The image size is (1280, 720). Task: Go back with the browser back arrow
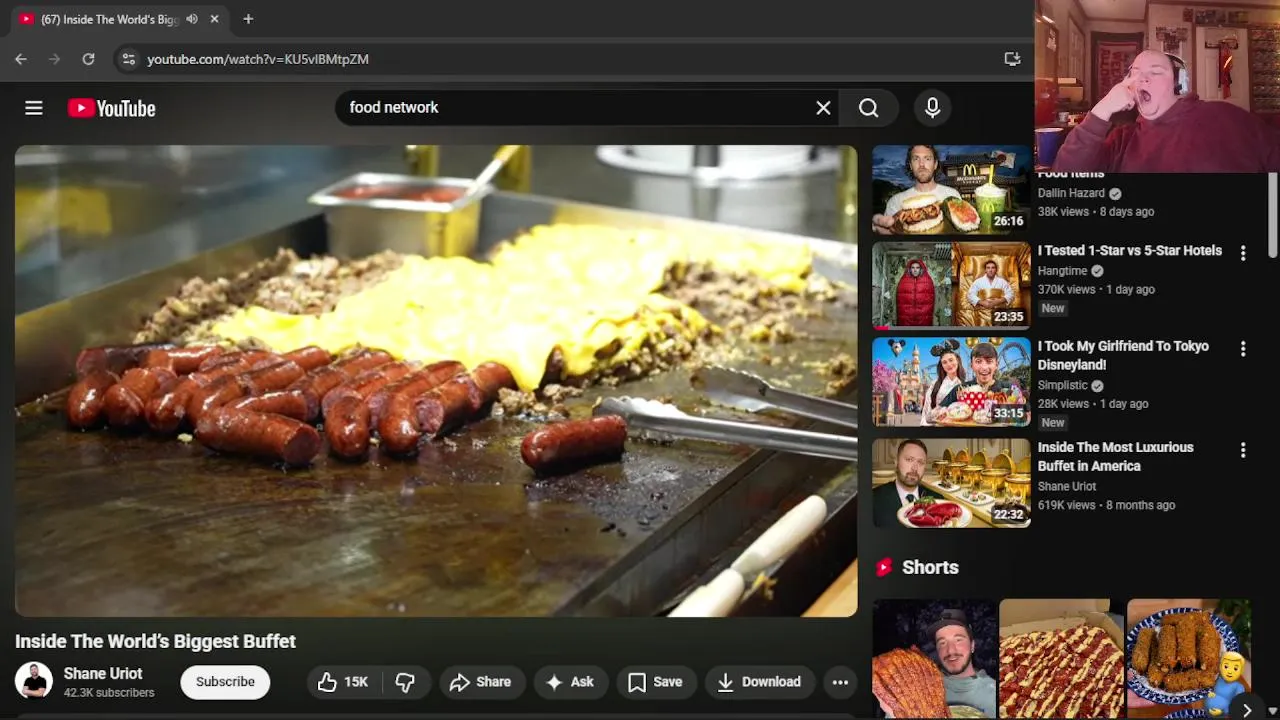[21, 59]
